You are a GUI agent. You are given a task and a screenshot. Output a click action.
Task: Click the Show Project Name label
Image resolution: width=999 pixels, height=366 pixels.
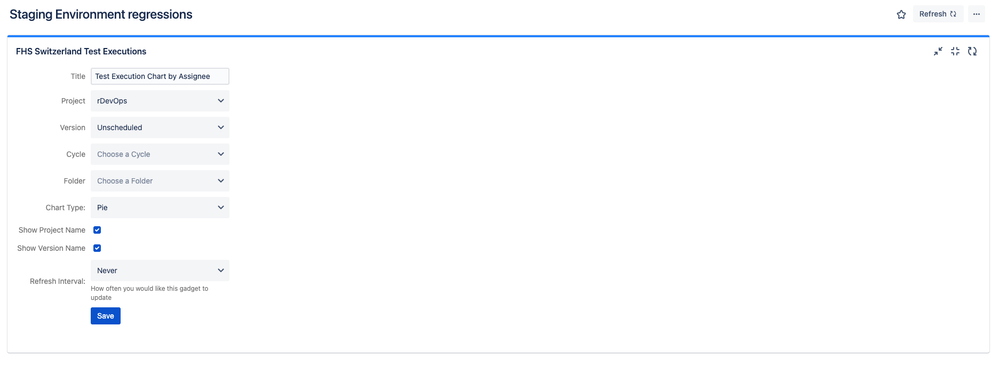pyautogui.click(x=52, y=230)
